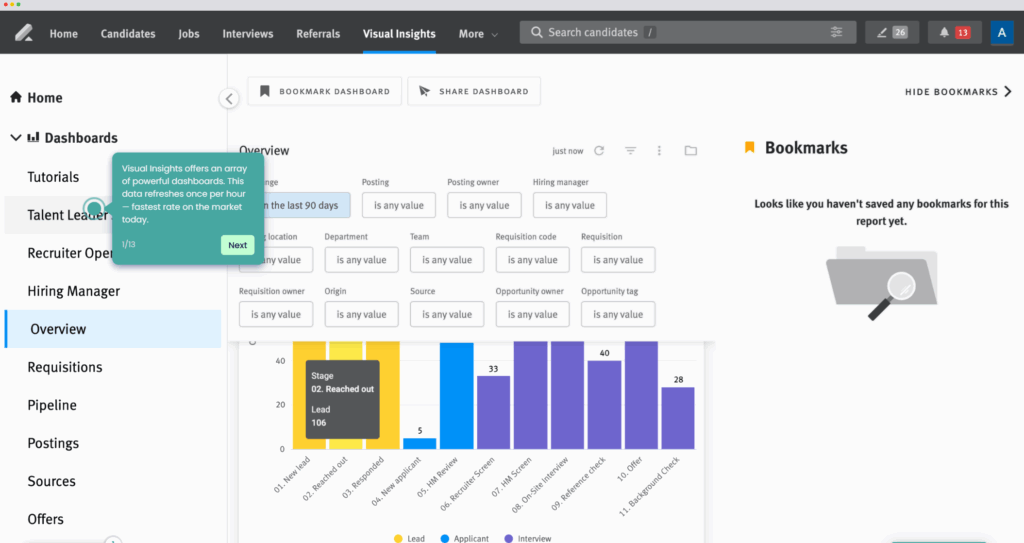
Task: Toggle Applicant series in chart legend
Action: tap(464, 538)
